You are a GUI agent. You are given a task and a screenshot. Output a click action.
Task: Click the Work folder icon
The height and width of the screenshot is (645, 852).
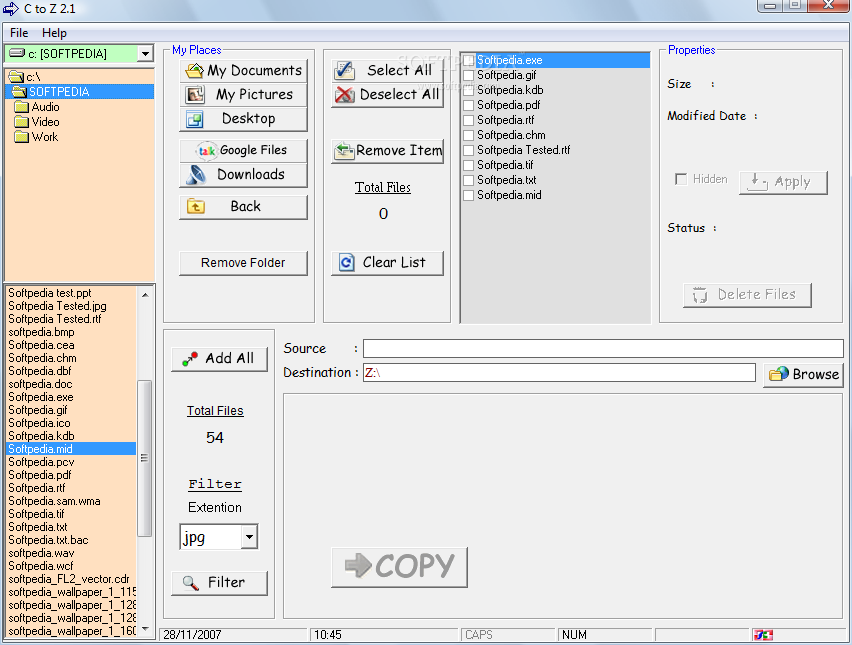pos(21,136)
